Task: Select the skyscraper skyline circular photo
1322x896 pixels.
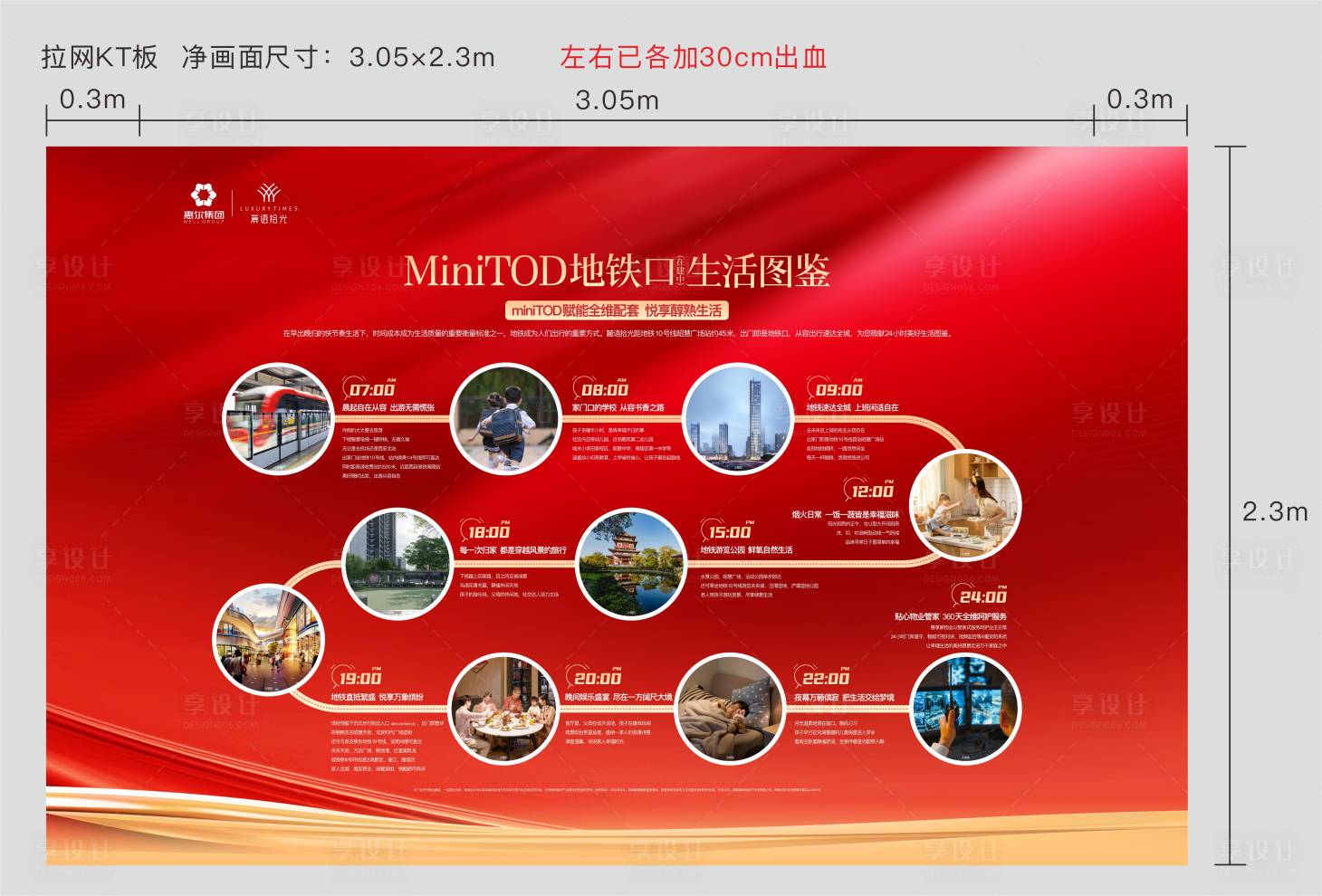Action: click(738, 421)
